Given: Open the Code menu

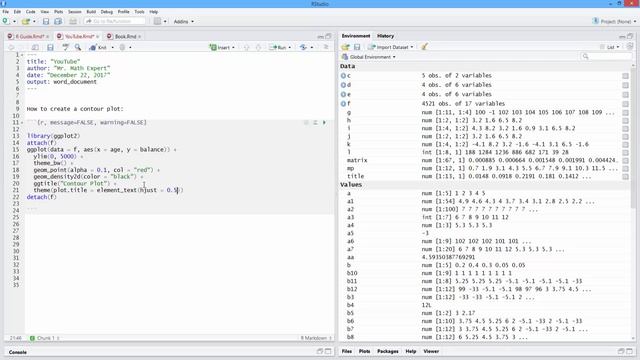Looking at the screenshot, I should click(31, 12).
